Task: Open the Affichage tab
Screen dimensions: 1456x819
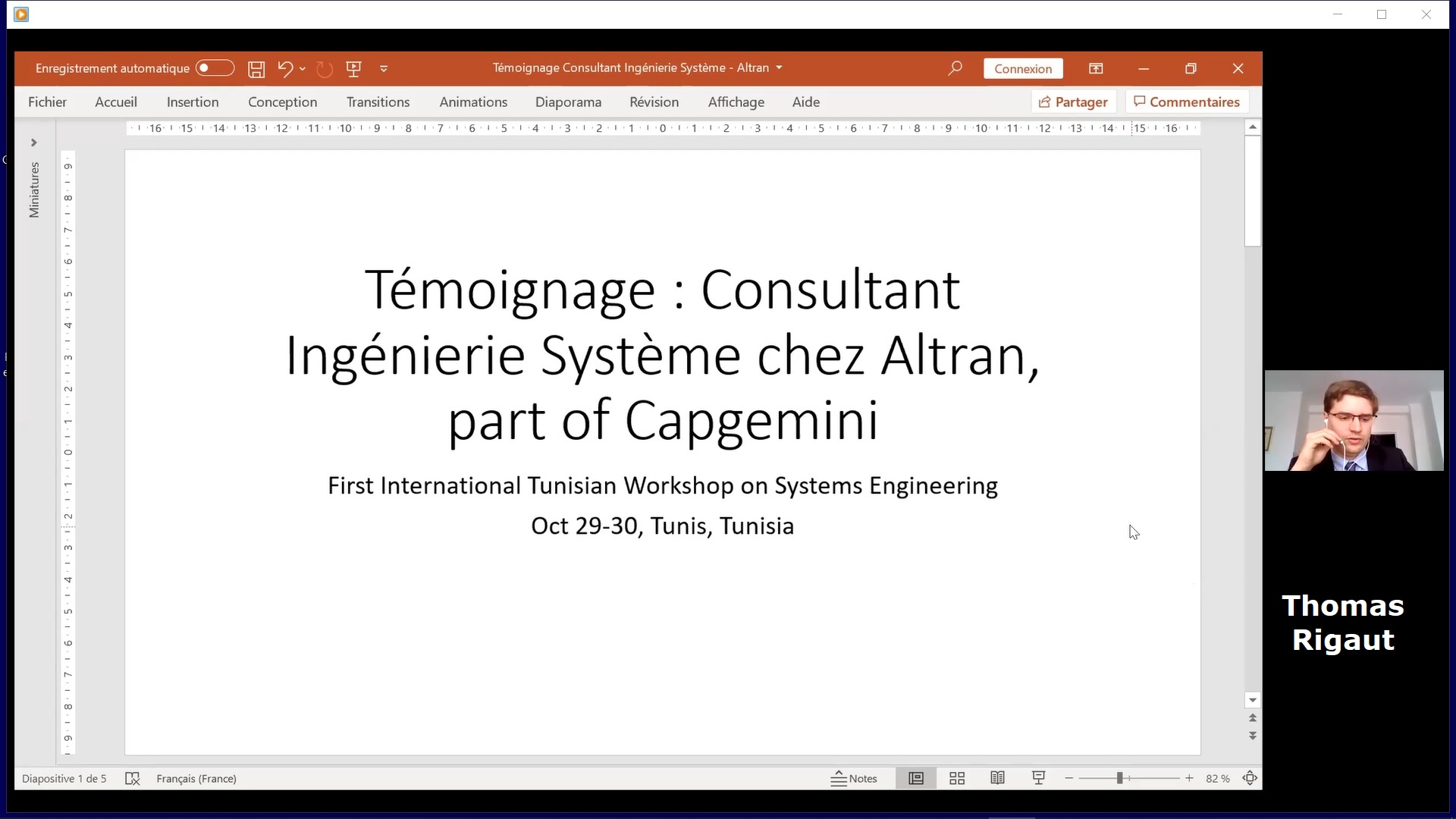Action: [736, 102]
